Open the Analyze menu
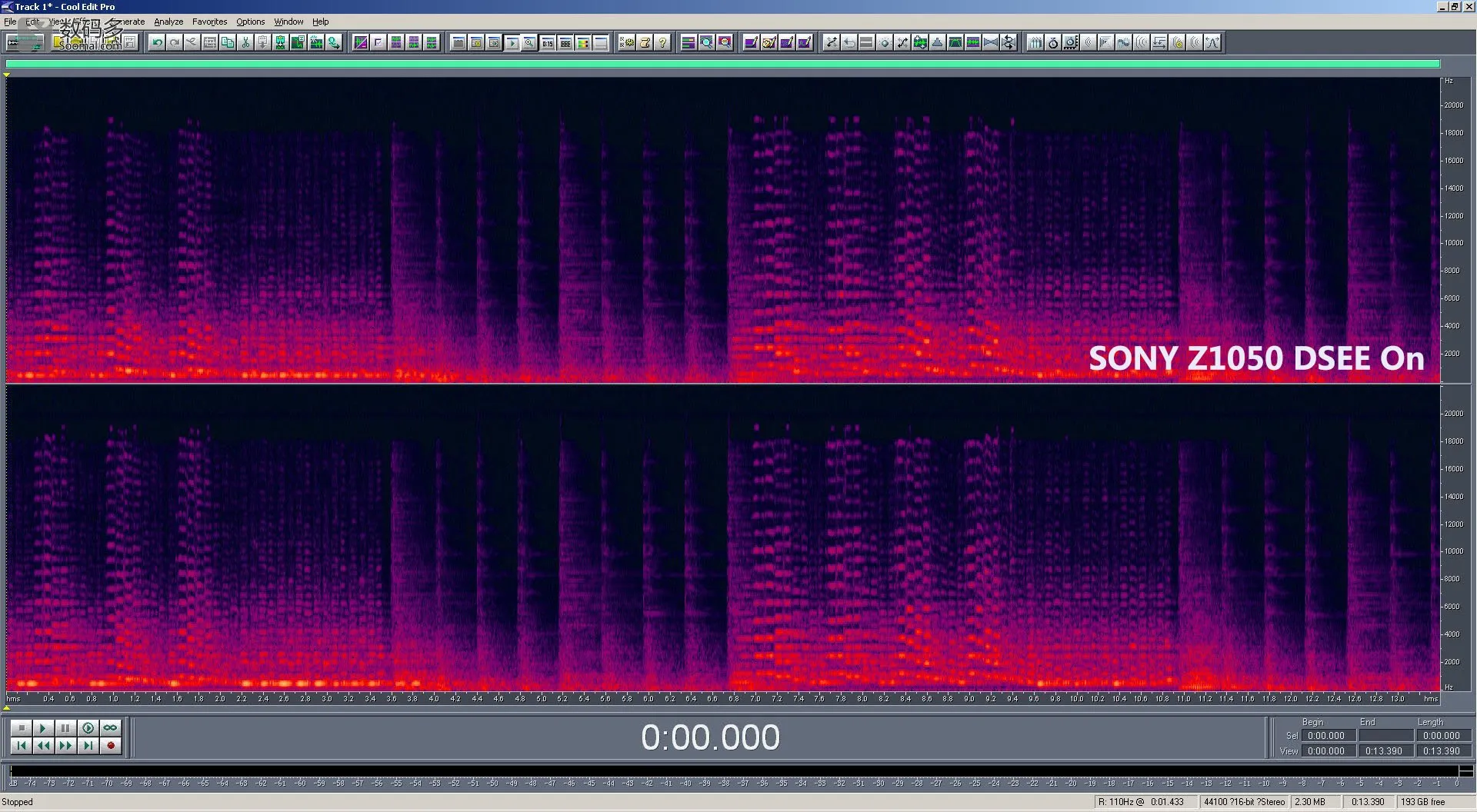Screen dimensions: 1477x812 pos(168,22)
